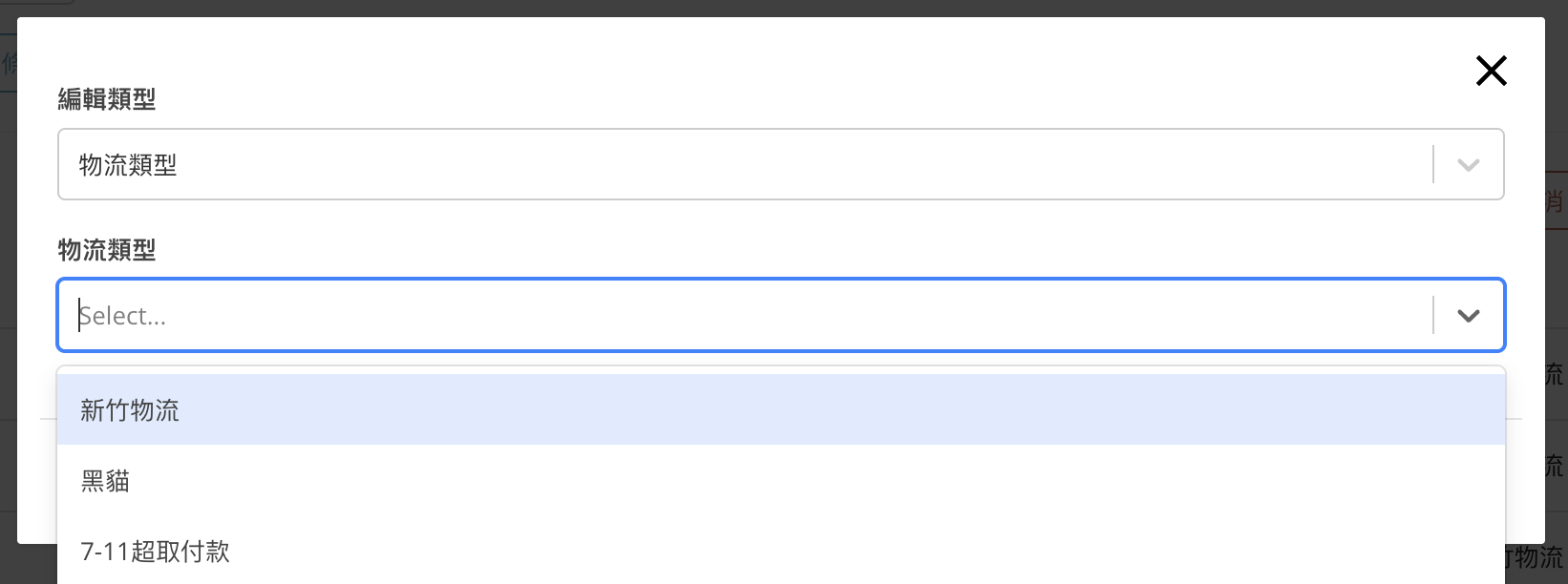Select the 7-11超取付款 option
The image size is (1568, 584).
tap(156, 552)
